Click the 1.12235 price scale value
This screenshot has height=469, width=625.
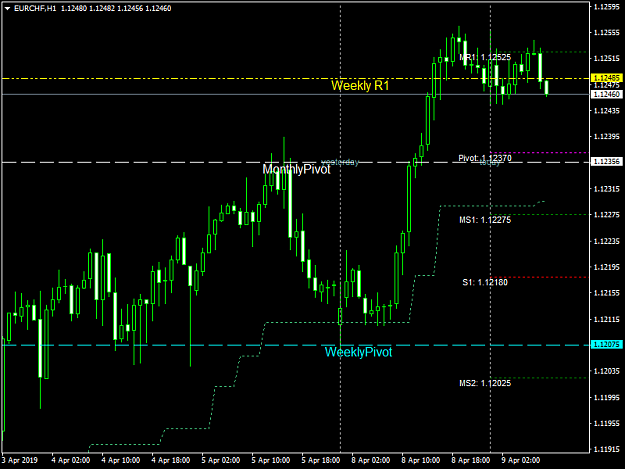point(607,241)
